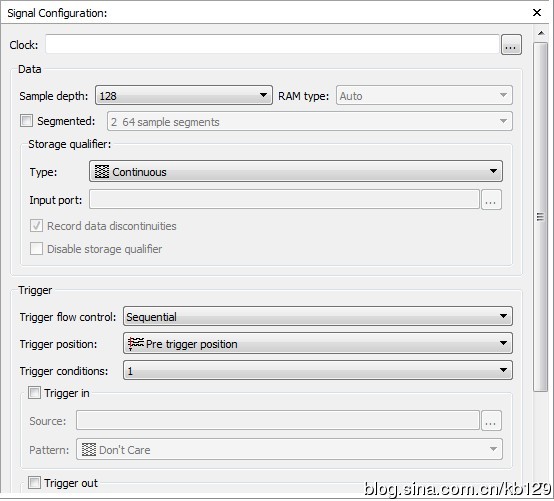Image resolution: width=554 pixels, height=501 pixels.
Task: Click the Input port browse button
Action: pos(491,200)
